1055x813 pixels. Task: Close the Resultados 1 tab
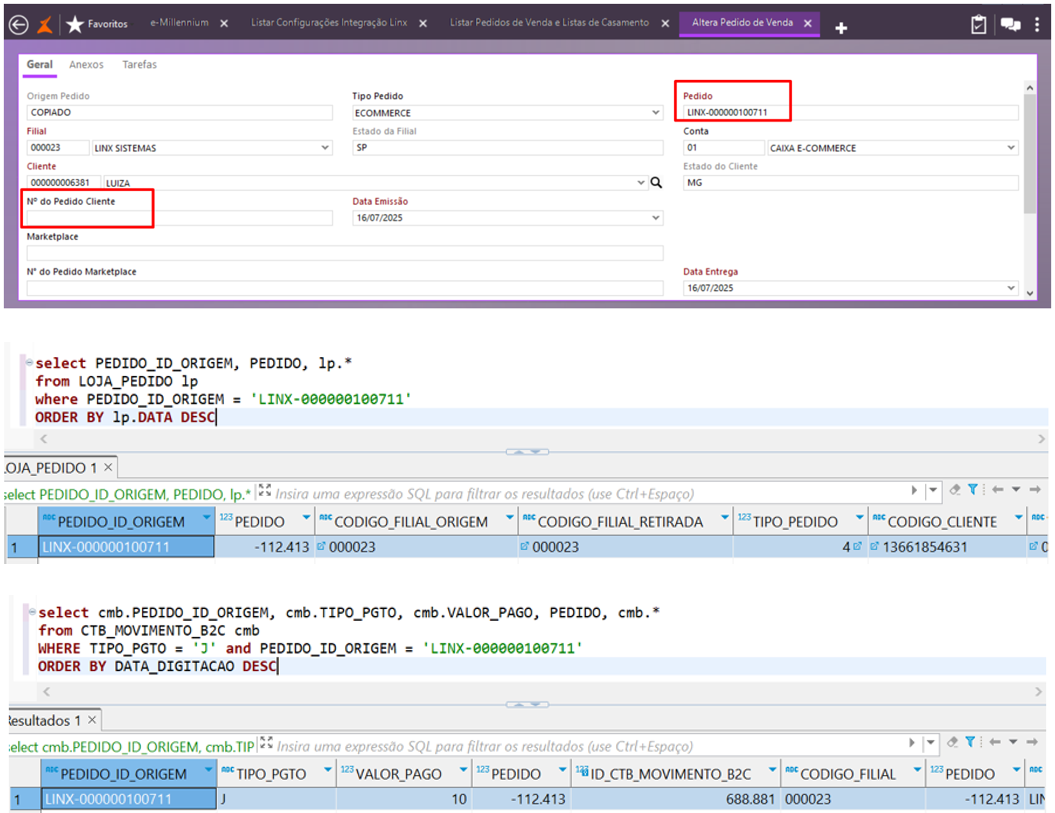[x=92, y=720]
